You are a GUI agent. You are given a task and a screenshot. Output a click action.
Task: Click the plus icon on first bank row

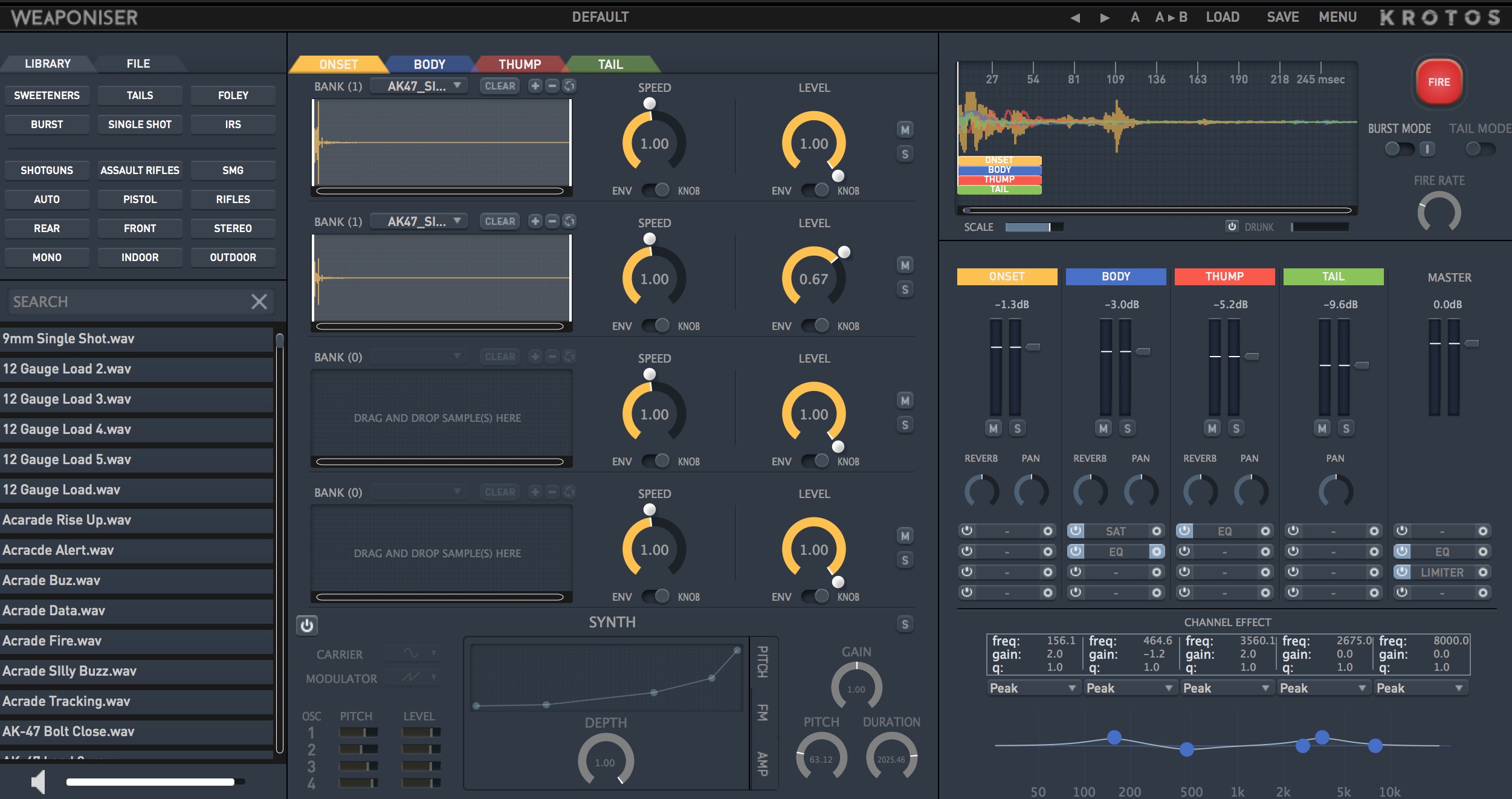click(x=535, y=86)
